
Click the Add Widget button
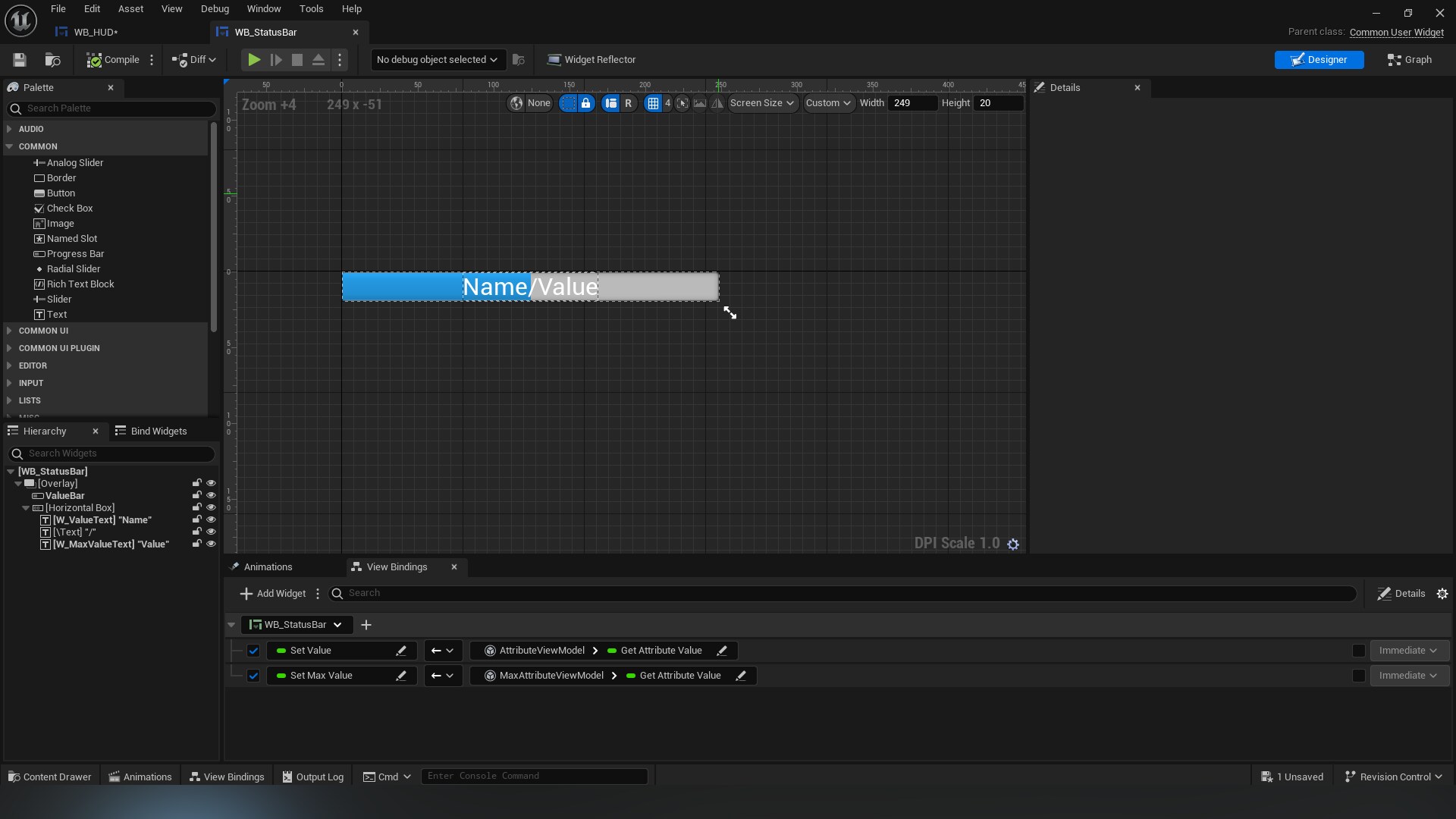coord(273,594)
